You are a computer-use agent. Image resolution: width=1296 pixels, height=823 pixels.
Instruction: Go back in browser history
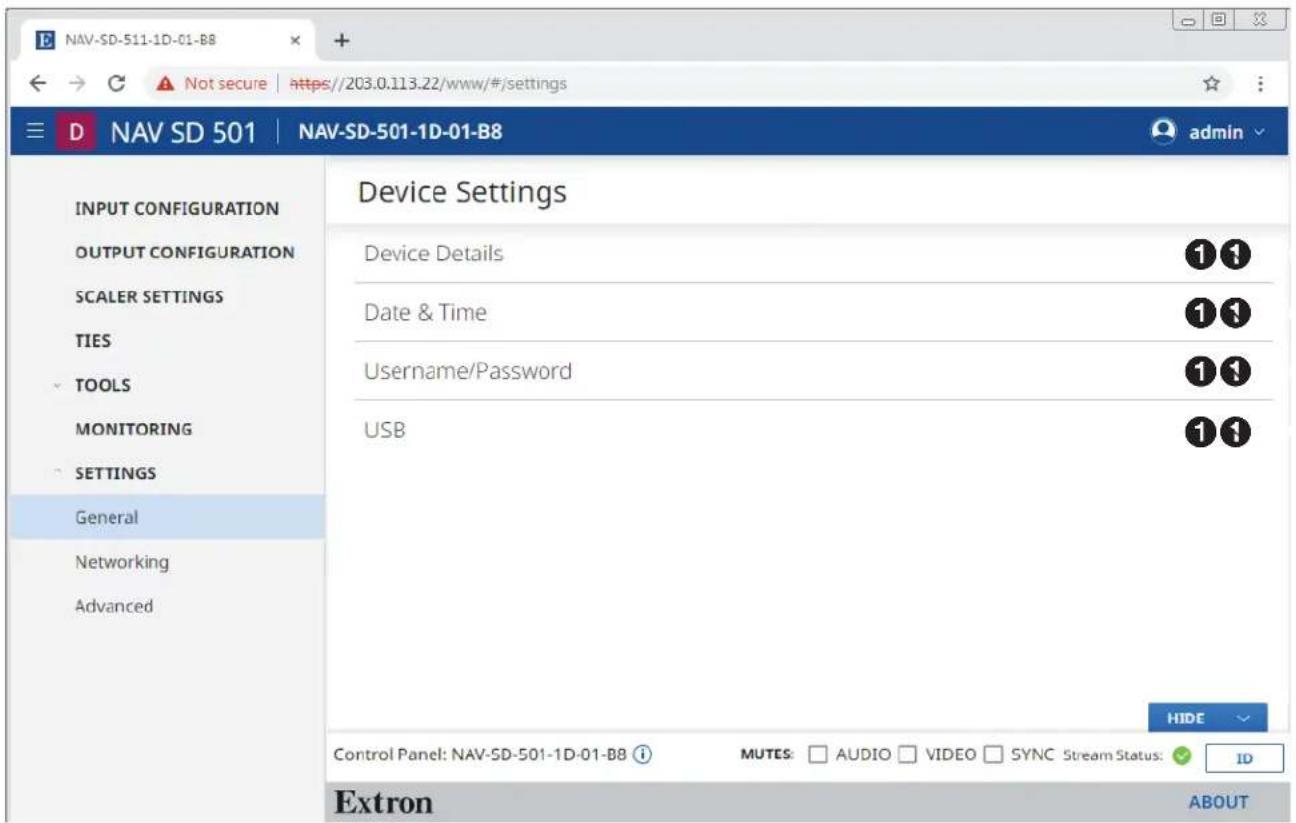tap(38, 83)
